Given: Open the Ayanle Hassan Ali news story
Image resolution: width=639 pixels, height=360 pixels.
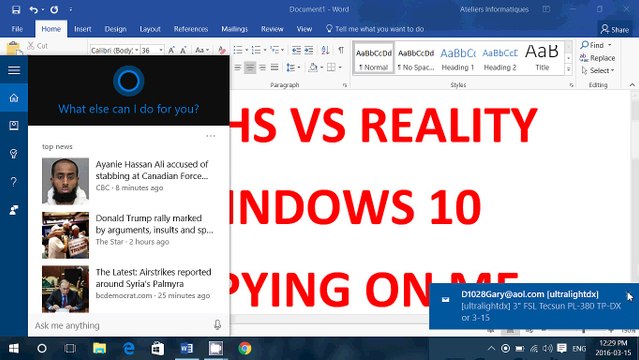Looking at the screenshot, I should pos(129,181).
